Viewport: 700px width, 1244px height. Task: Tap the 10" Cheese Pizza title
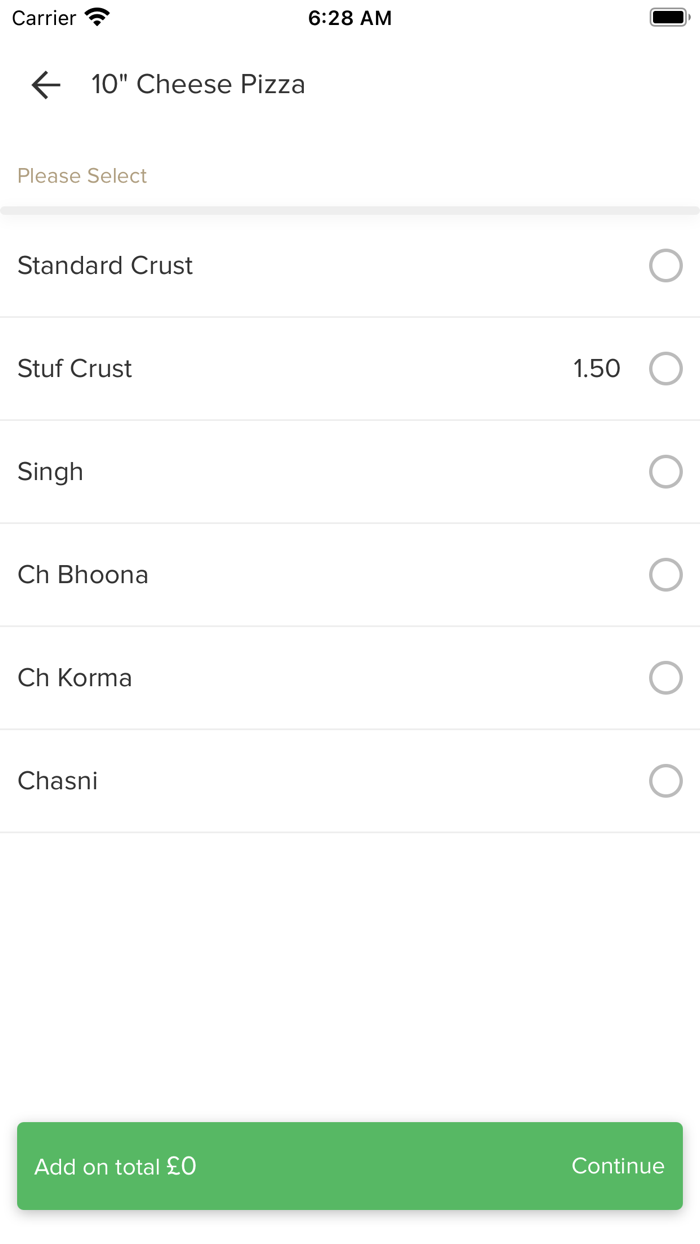coord(198,85)
